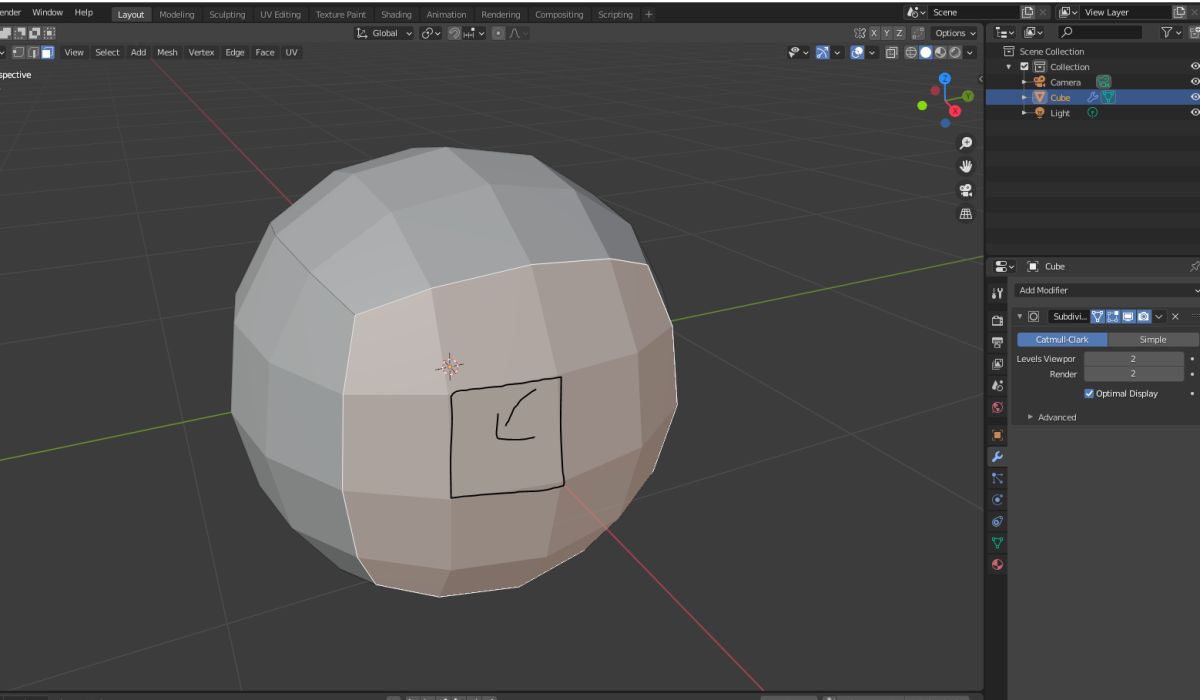The width and height of the screenshot is (1200, 700).
Task: Open the Object properties tab icon
Action: pos(997,435)
